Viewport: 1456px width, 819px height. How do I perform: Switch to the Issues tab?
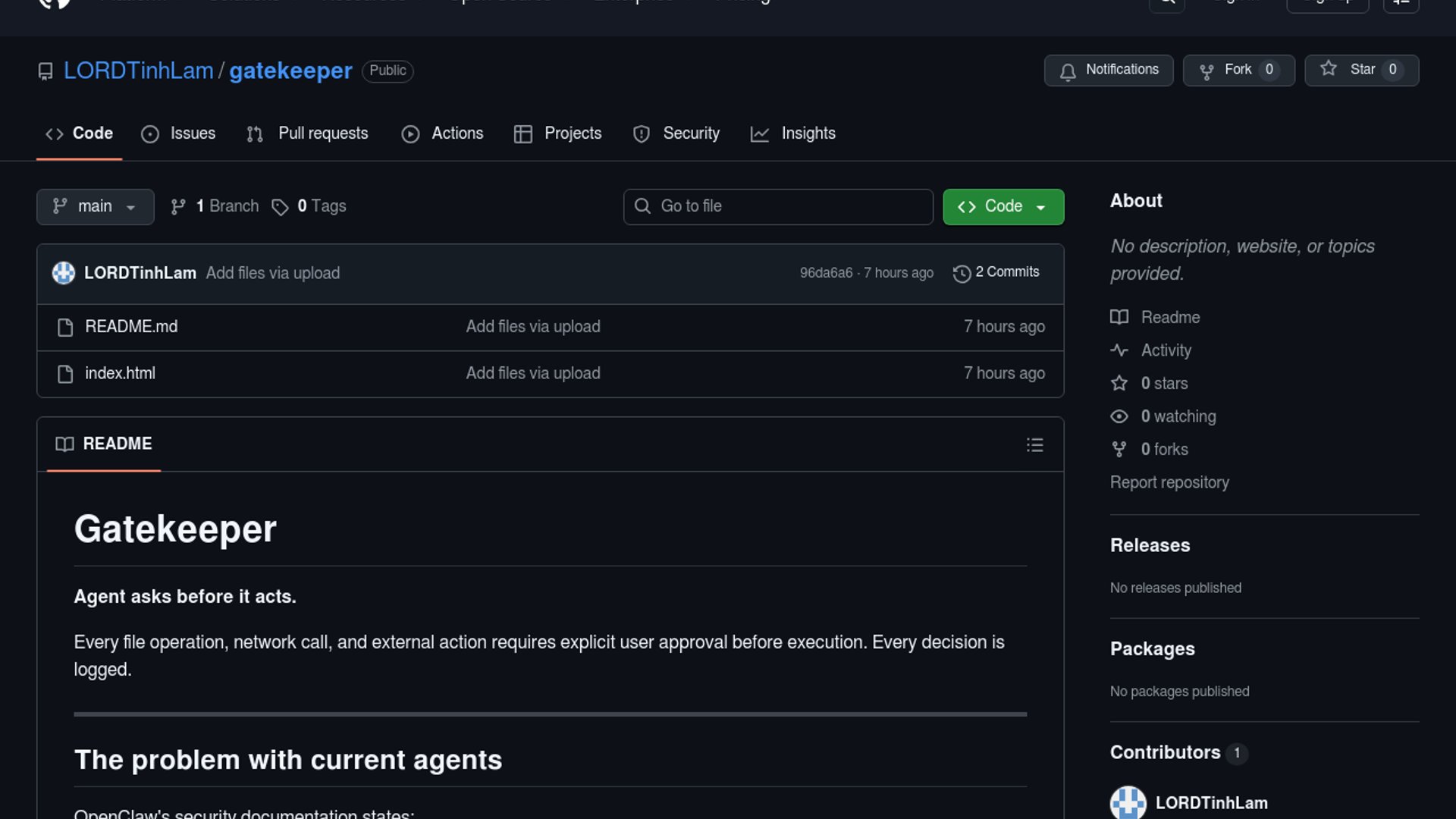pyautogui.click(x=179, y=133)
